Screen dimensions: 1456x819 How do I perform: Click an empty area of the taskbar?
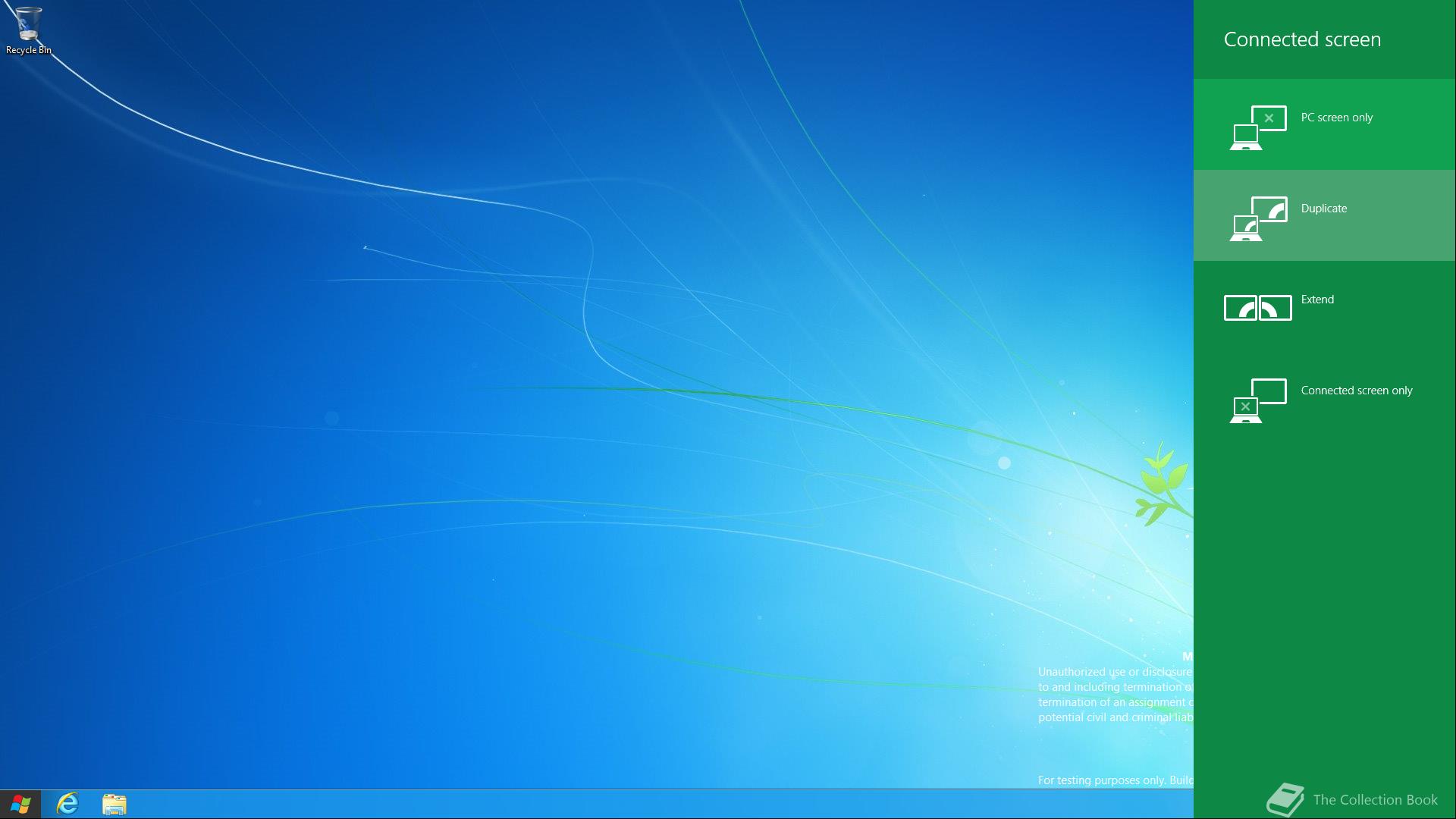click(x=607, y=804)
